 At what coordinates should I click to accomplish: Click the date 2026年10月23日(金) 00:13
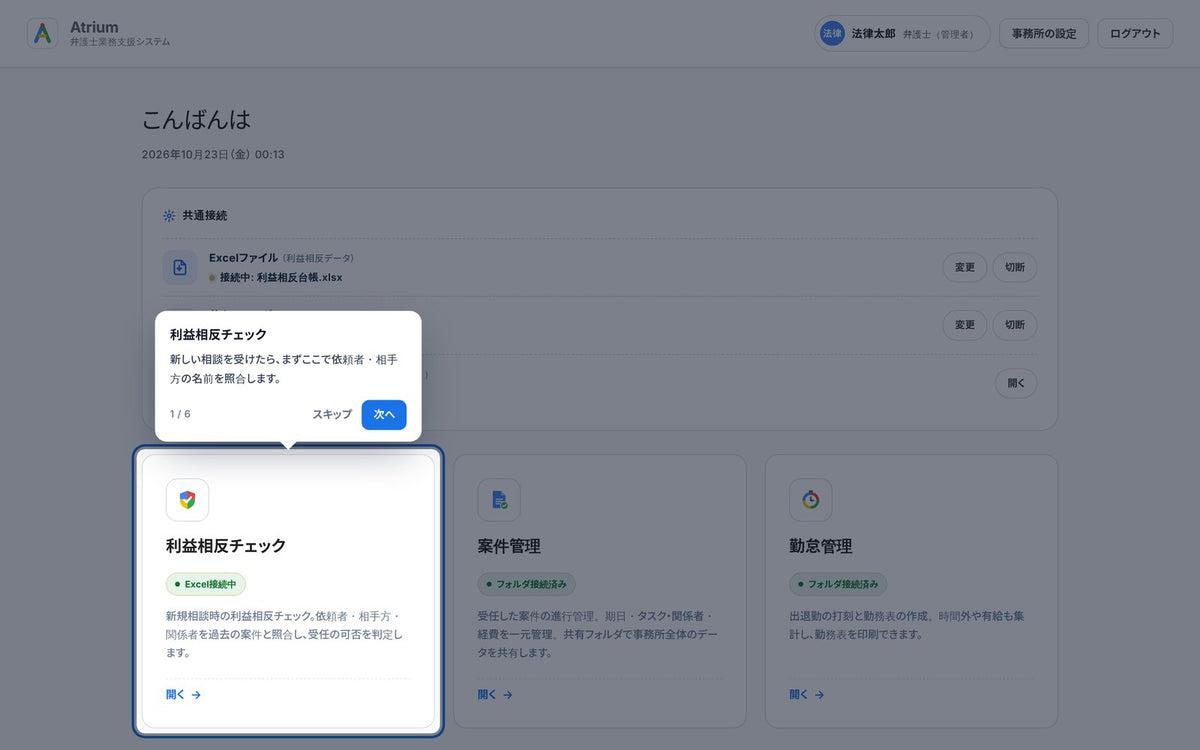(213, 155)
